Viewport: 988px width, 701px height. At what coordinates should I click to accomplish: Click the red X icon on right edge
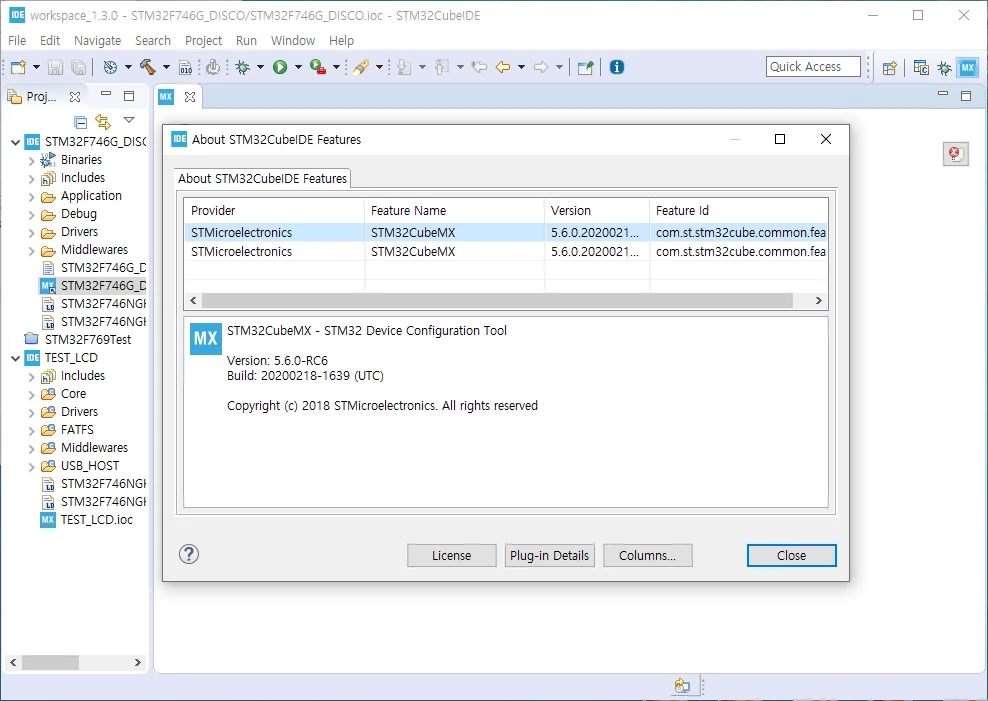(x=955, y=153)
